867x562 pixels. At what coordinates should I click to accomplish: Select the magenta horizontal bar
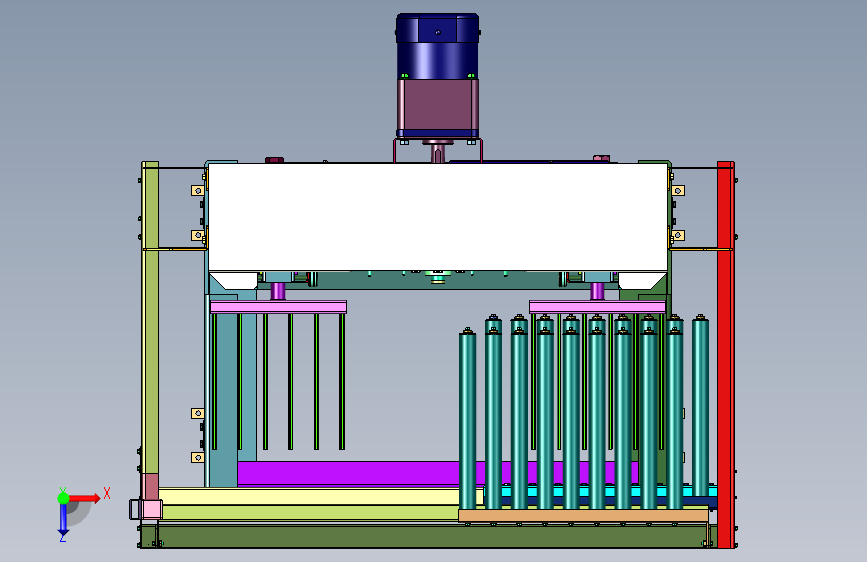(348, 473)
